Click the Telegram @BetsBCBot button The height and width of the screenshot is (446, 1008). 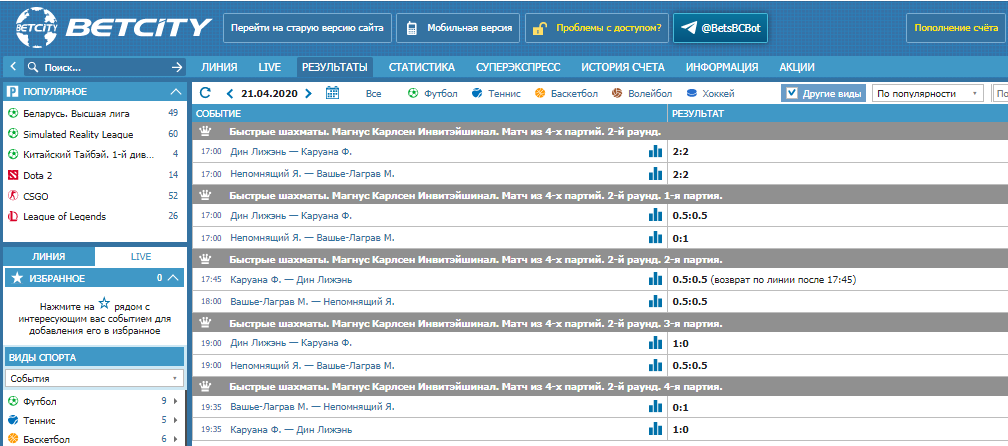(x=719, y=28)
